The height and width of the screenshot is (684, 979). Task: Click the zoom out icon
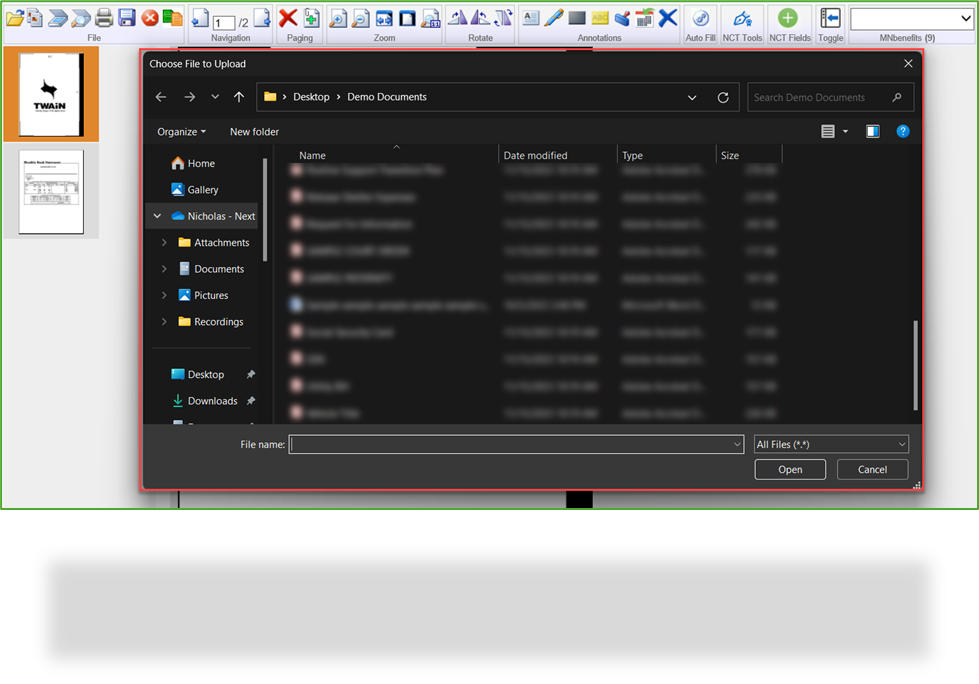[x=360, y=19]
